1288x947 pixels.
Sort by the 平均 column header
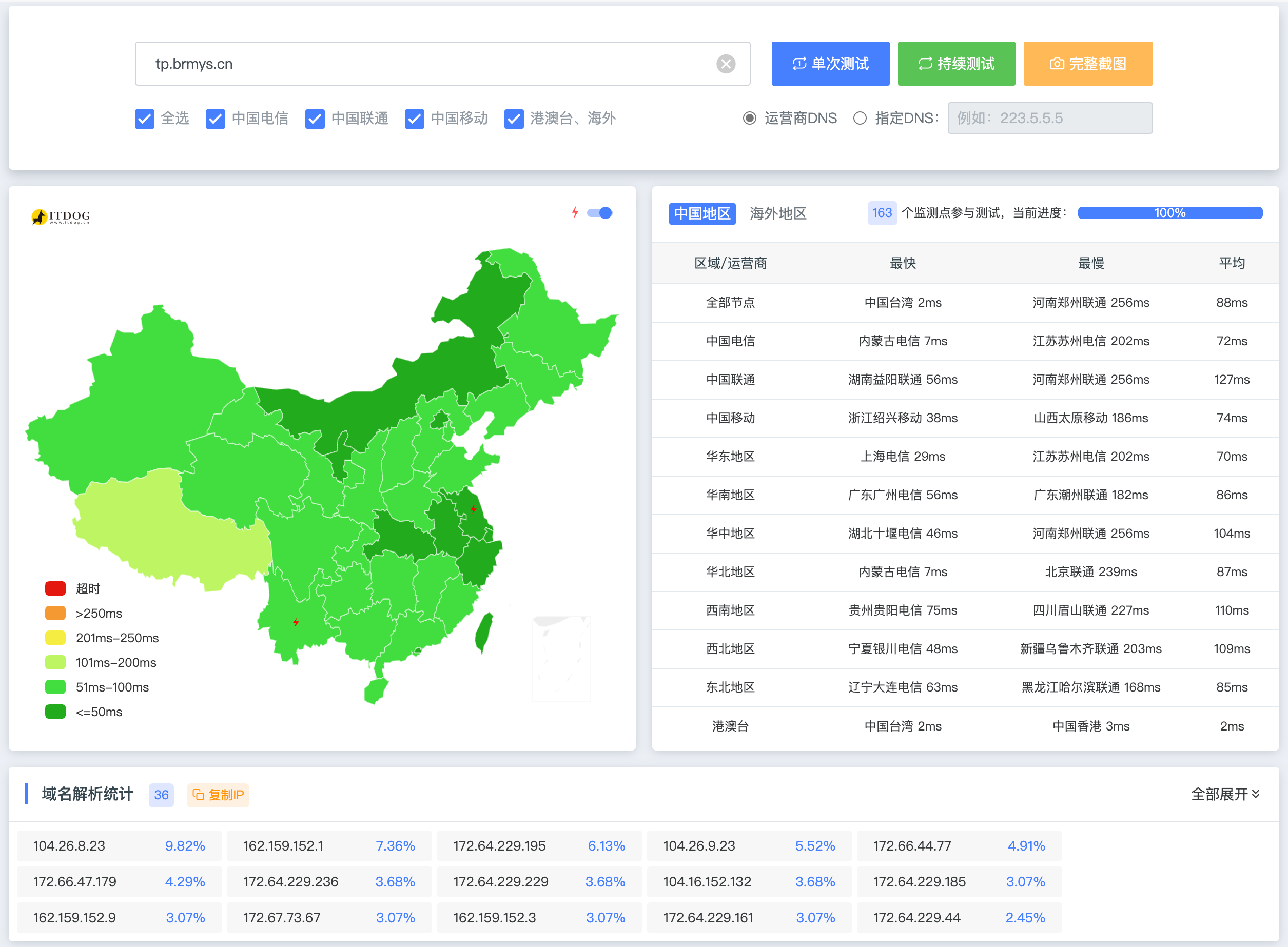point(1231,263)
